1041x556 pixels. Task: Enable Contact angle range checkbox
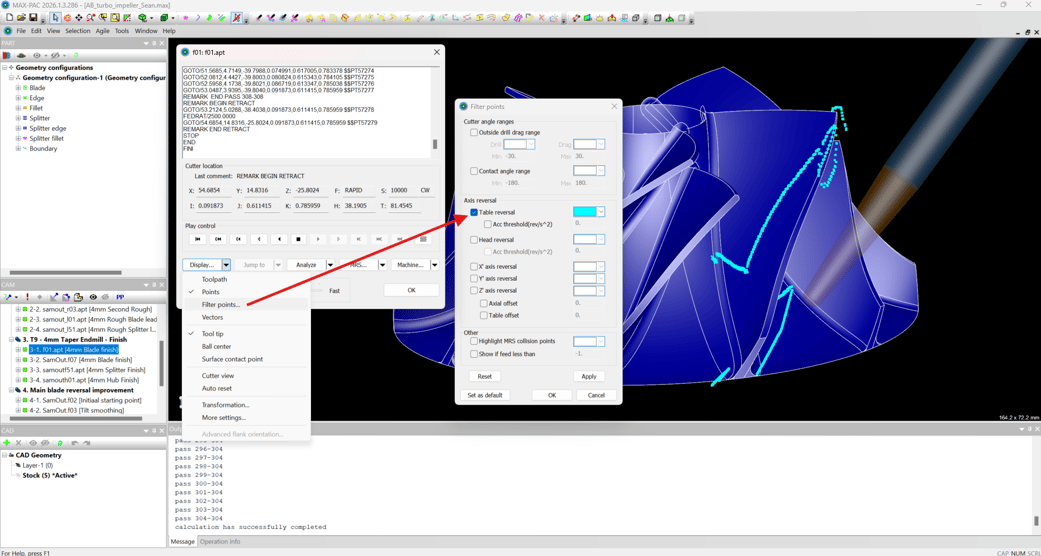point(474,171)
